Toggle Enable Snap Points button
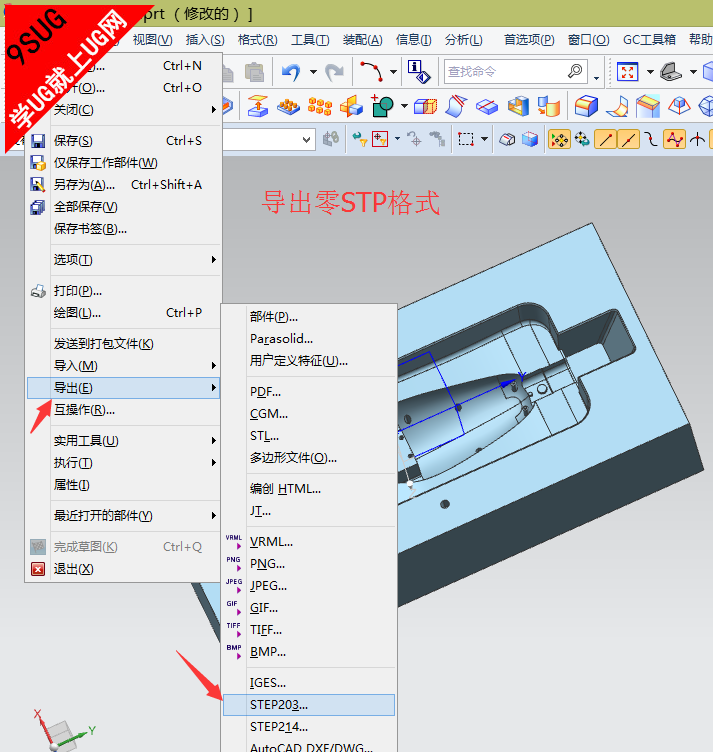This screenshot has width=713, height=752. (x=559, y=140)
